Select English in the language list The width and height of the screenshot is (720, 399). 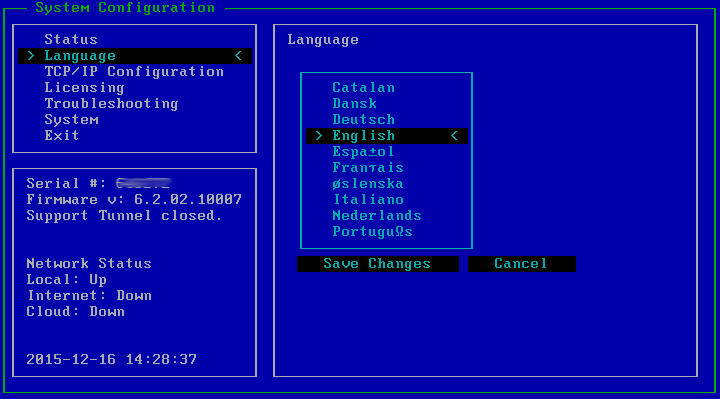tap(387, 136)
